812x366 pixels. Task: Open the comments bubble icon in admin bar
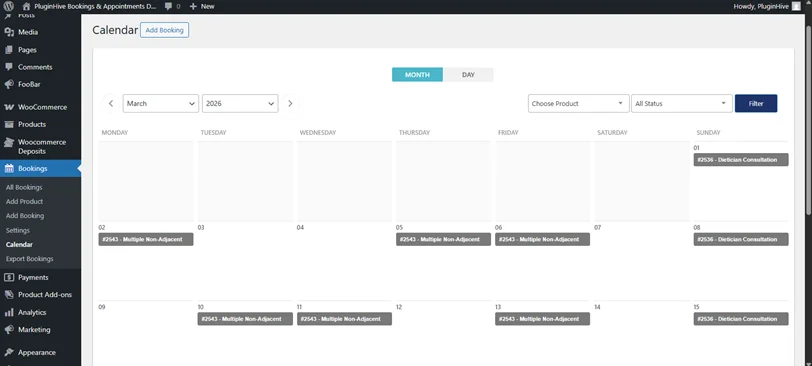pos(168,6)
